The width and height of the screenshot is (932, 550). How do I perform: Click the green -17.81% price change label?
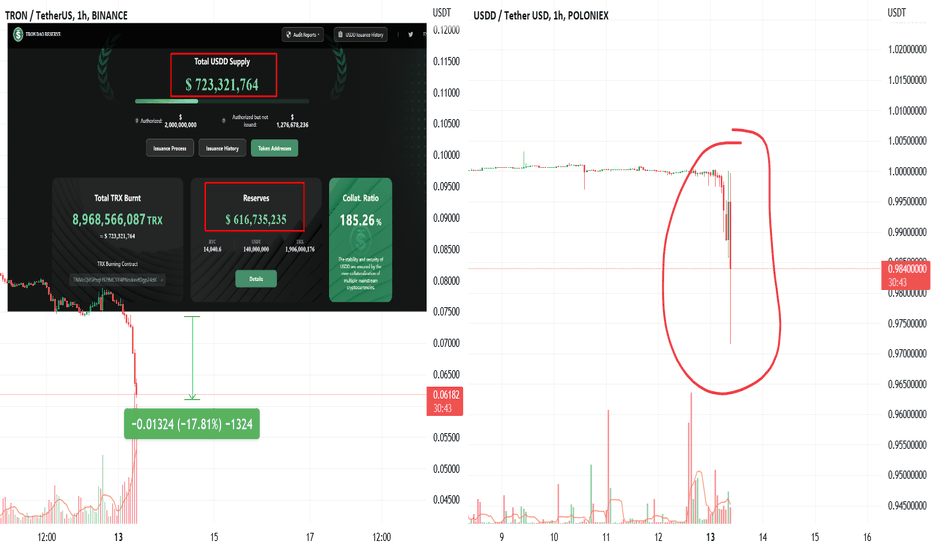point(192,424)
